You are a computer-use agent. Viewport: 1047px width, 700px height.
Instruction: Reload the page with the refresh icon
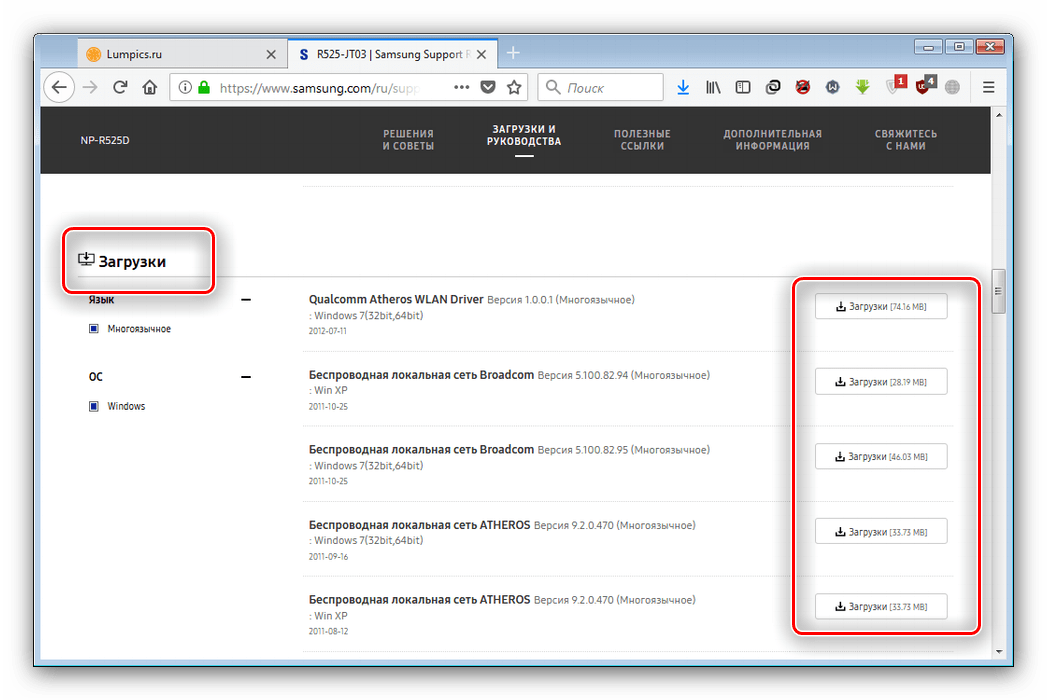click(120, 88)
